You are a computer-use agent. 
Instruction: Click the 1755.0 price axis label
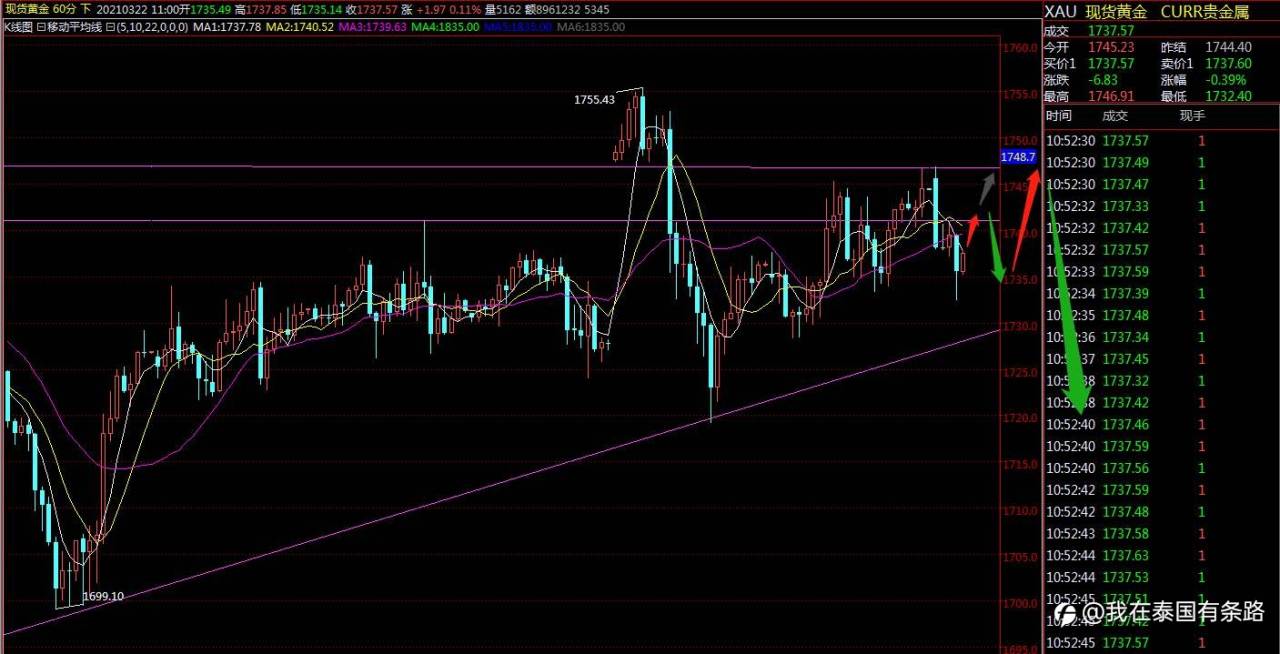coord(1020,94)
